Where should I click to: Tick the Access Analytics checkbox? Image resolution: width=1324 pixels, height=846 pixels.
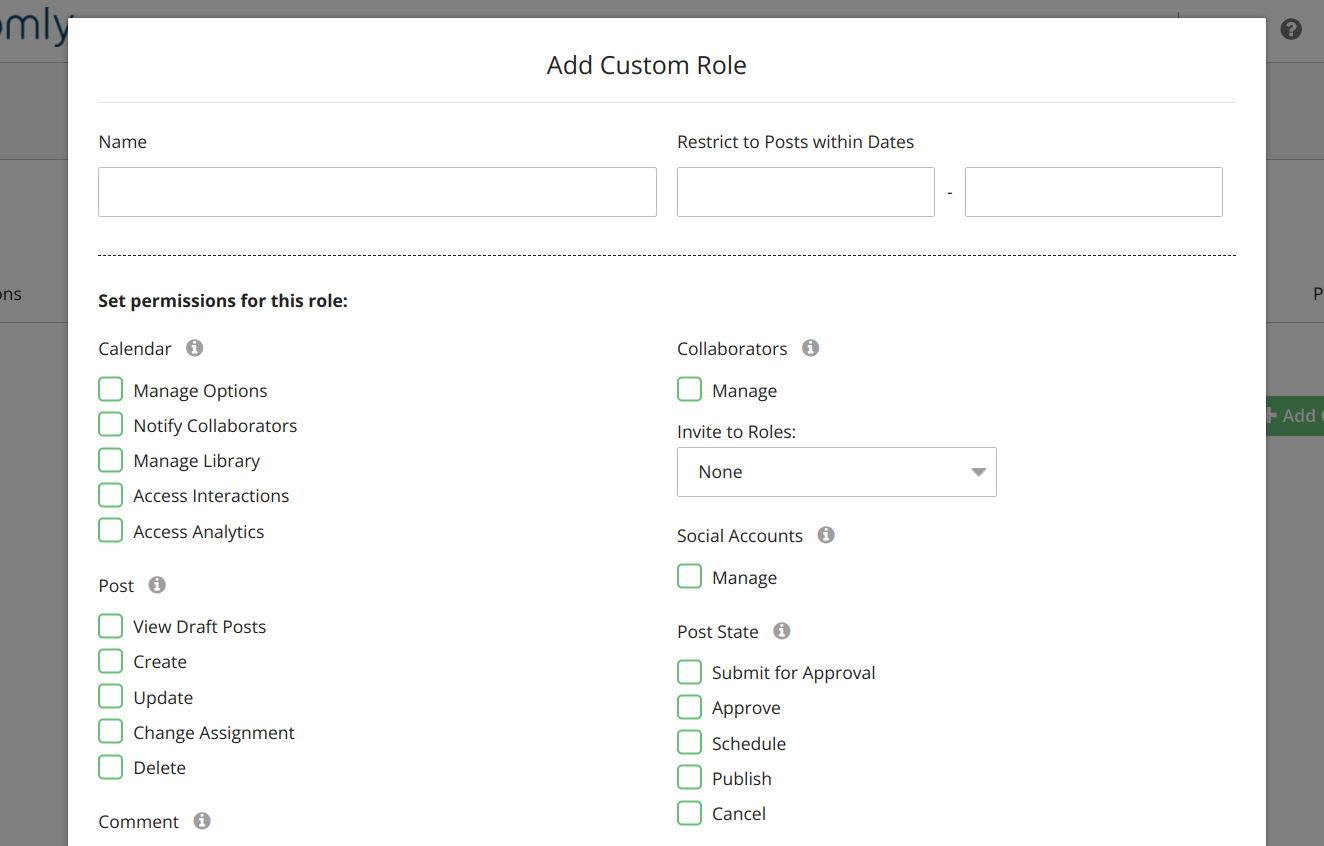pyautogui.click(x=111, y=531)
